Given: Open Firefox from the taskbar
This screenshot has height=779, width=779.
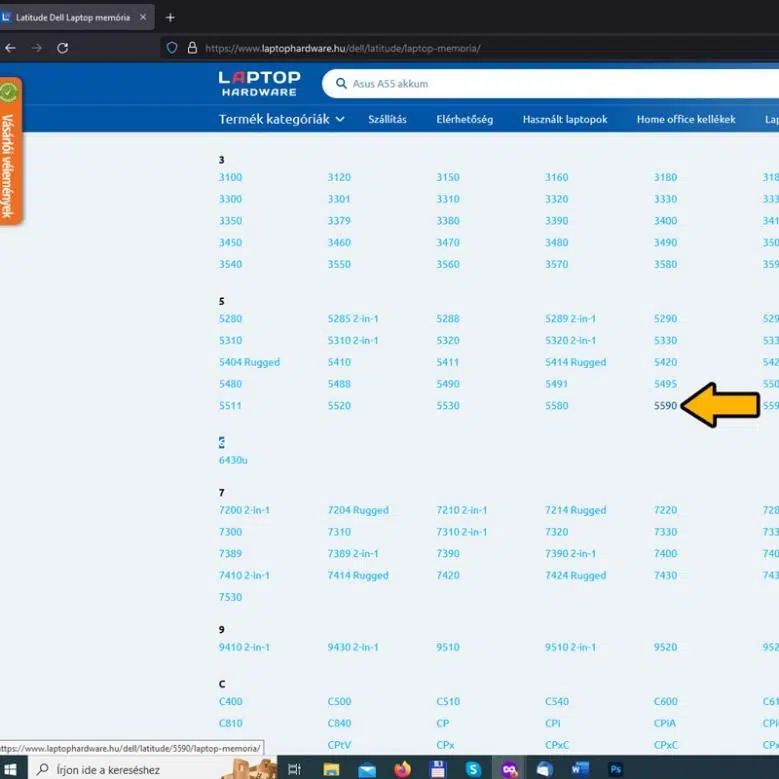Looking at the screenshot, I should [x=402, y=770].
